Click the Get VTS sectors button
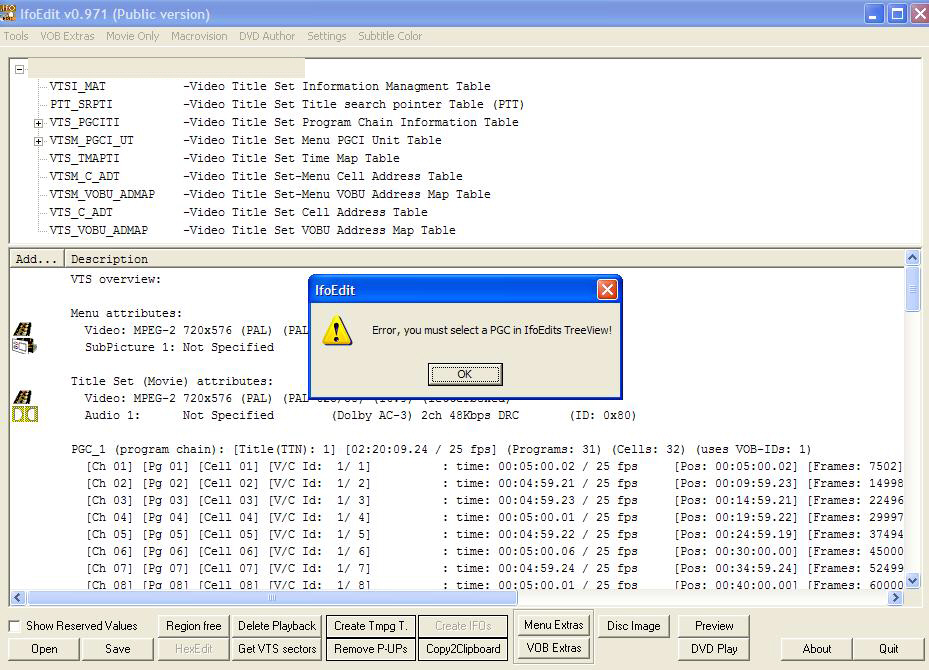This screenshot has height=670, width=929. [x=277, y=649]
